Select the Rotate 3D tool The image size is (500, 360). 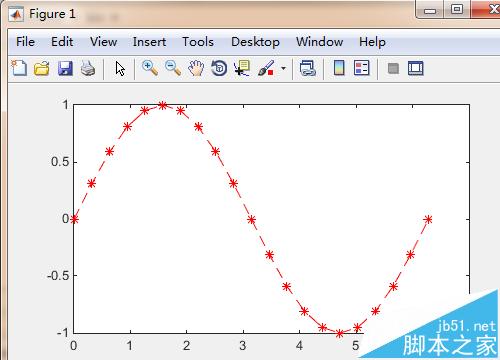[219, 68]
